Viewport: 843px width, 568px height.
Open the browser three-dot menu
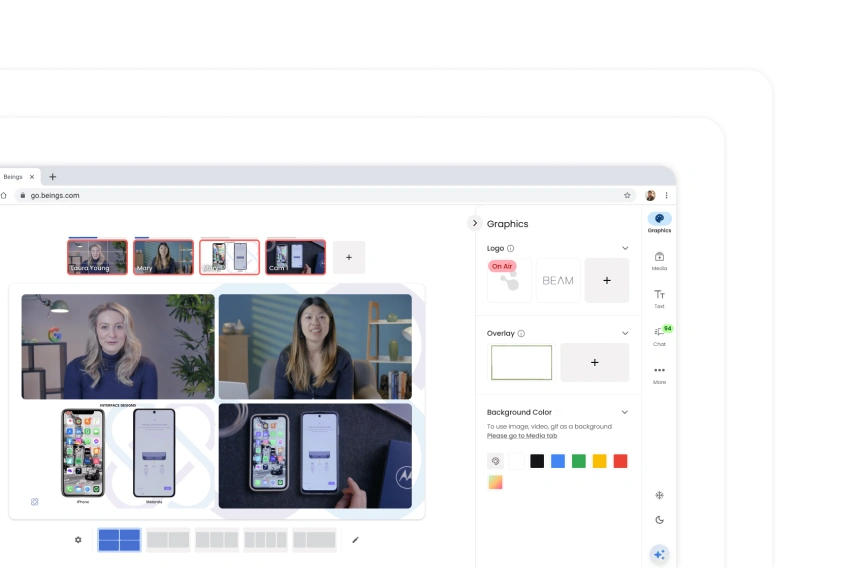pyautogui.click(x=667, y=195)
